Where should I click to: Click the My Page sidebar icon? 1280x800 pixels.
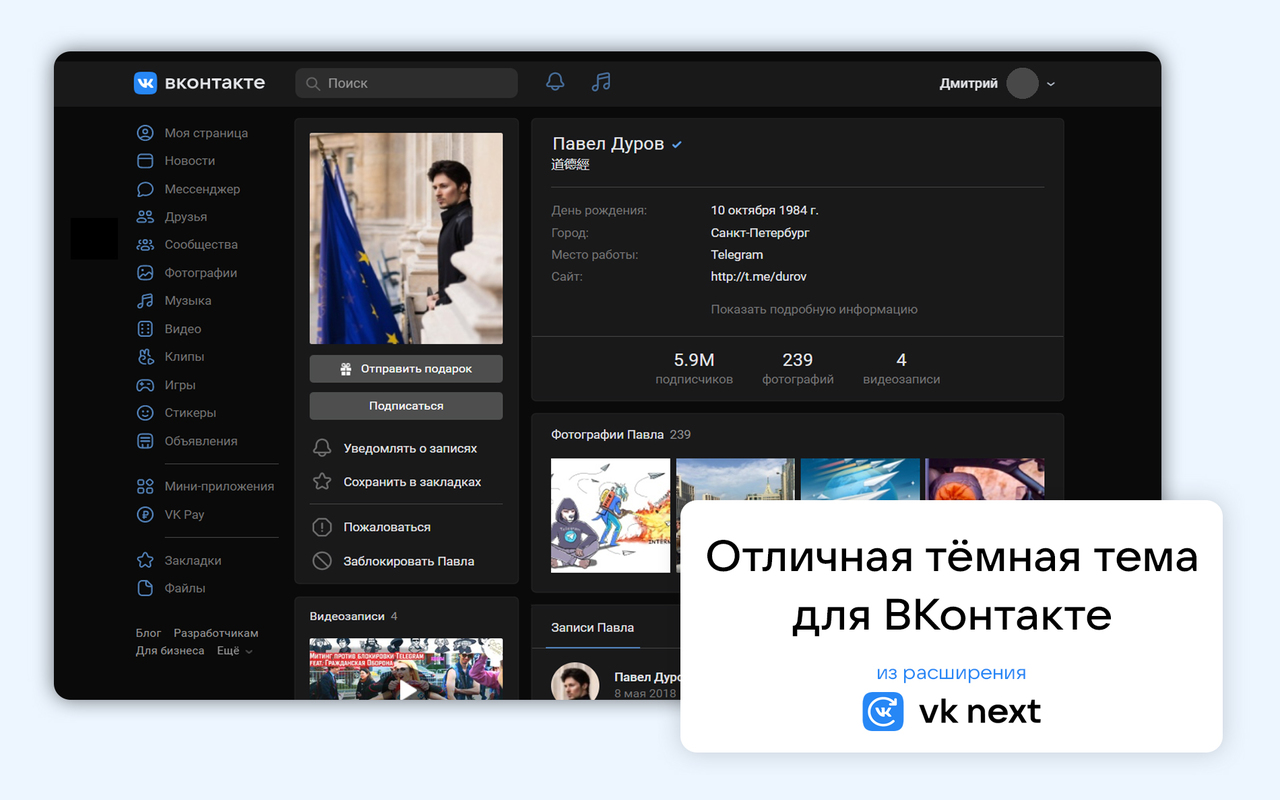(x=145, y=133)
